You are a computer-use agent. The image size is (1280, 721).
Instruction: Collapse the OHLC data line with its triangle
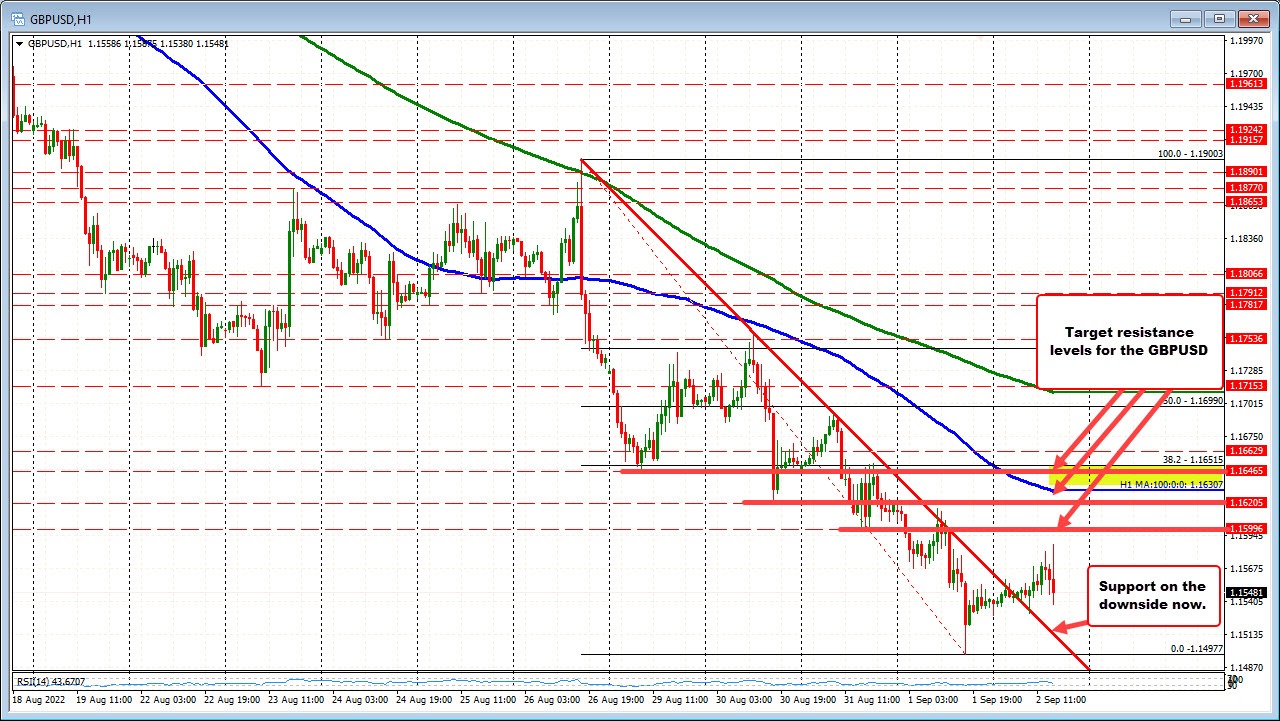(x=20, y=44)
